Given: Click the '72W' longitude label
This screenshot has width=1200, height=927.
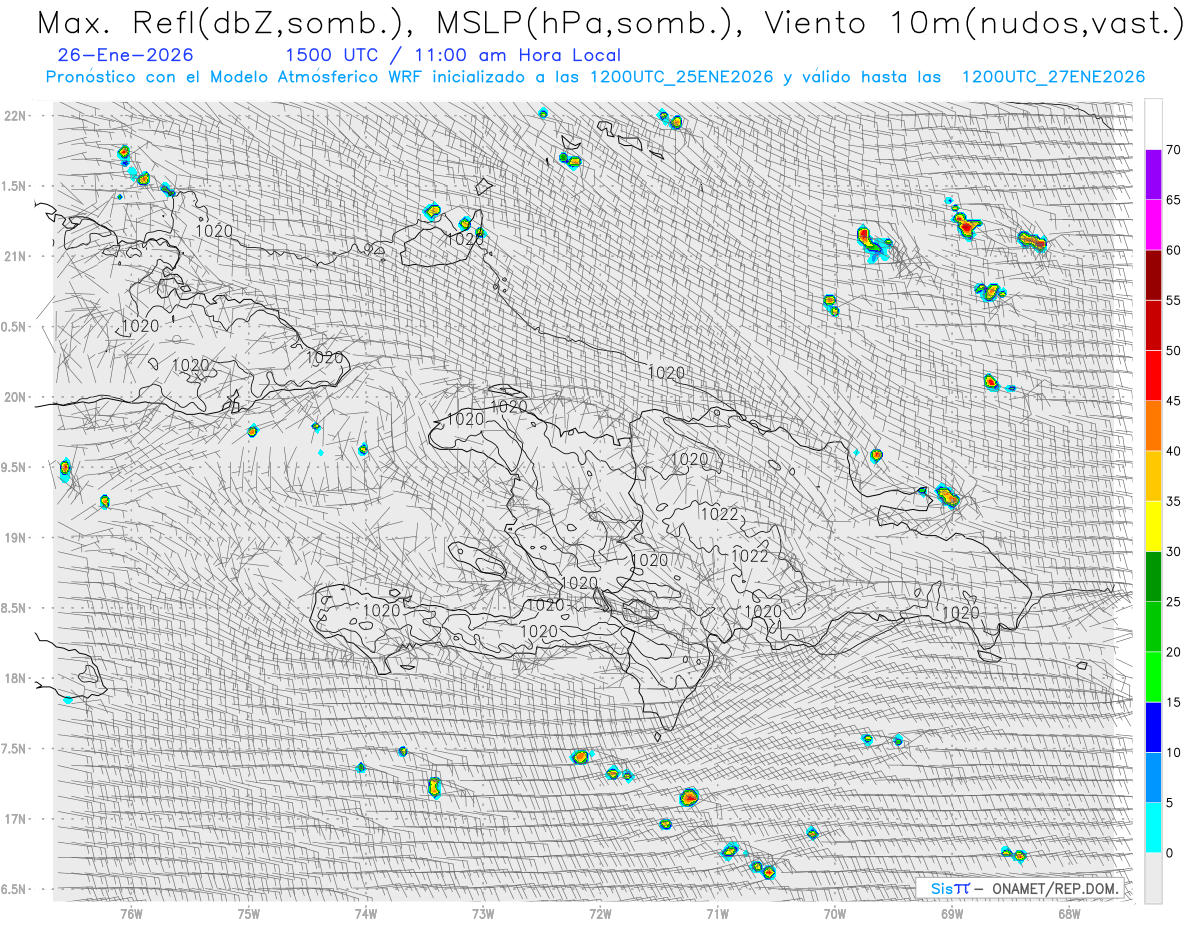Looking at the screenshot, I should [x=600, y=914].
